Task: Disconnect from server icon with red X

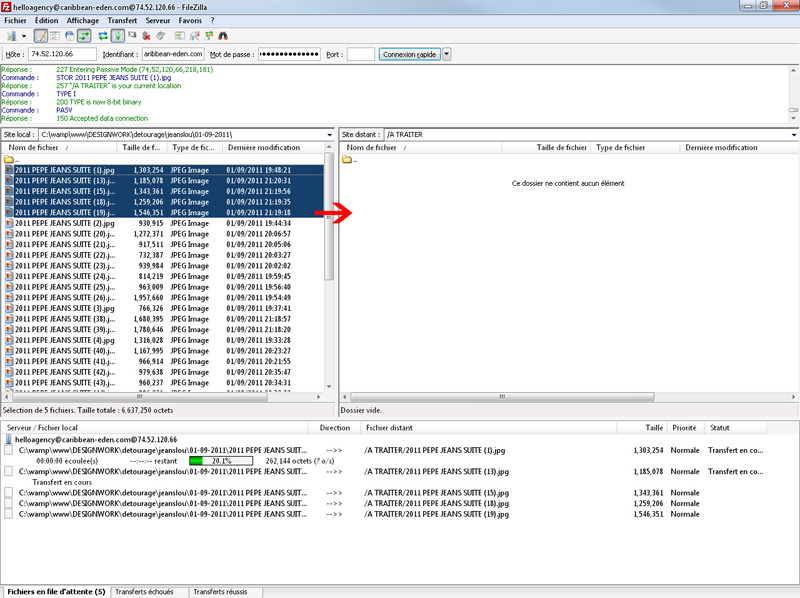Action: pyautogui.click(x=146, y=36)
